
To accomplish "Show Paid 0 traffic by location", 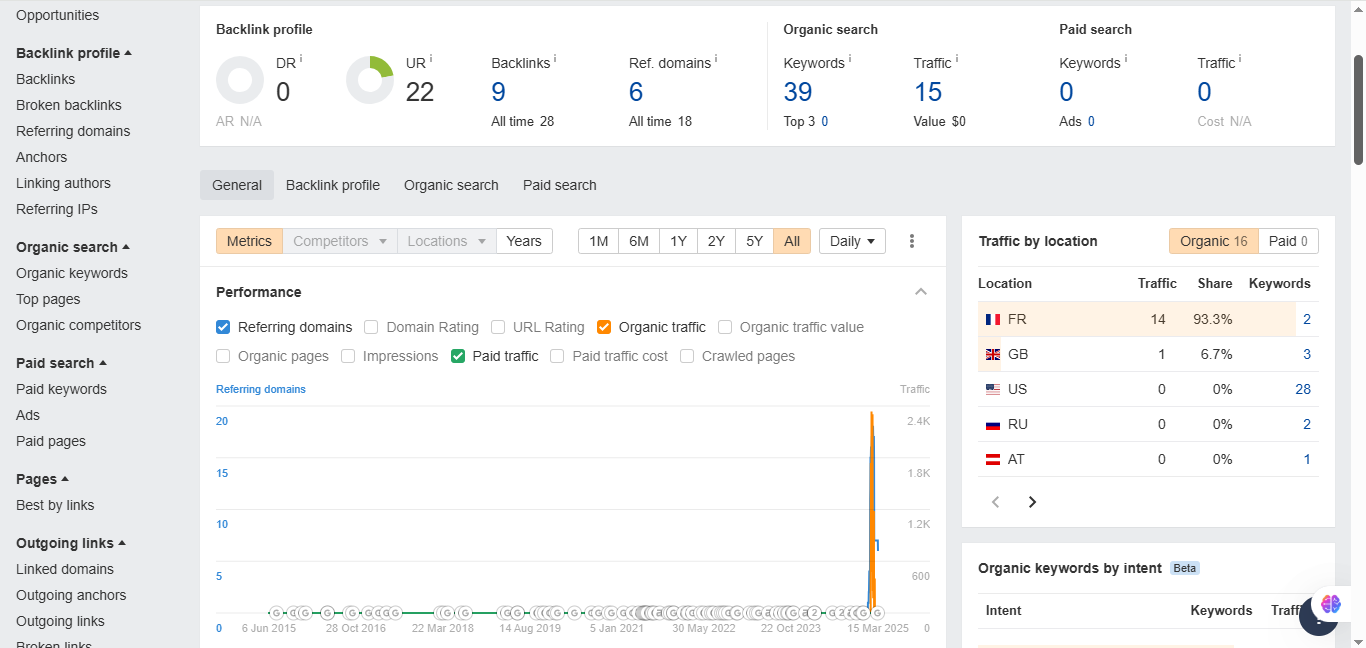I will coord(1288,241).
